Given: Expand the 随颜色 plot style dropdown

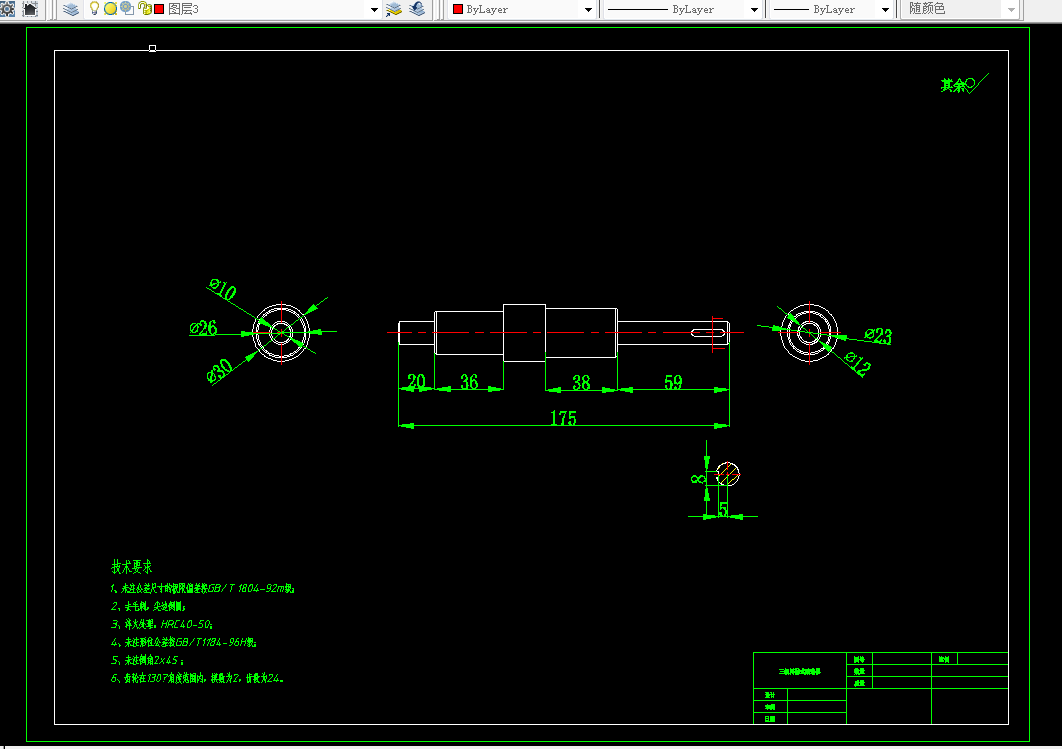Looking at the screenshot, I should pos(1011,9).
